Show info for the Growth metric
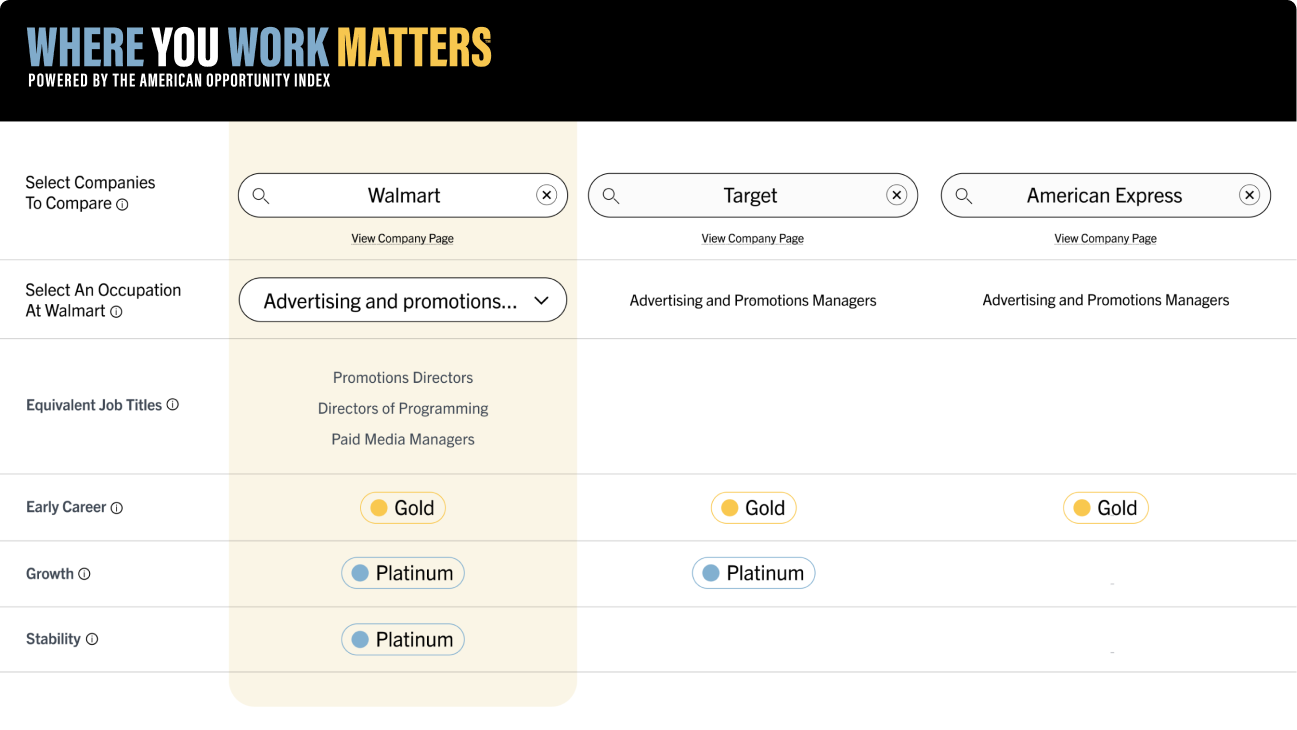The width and height of the screenshot is (1297, 730). click(x=84, y=574)
